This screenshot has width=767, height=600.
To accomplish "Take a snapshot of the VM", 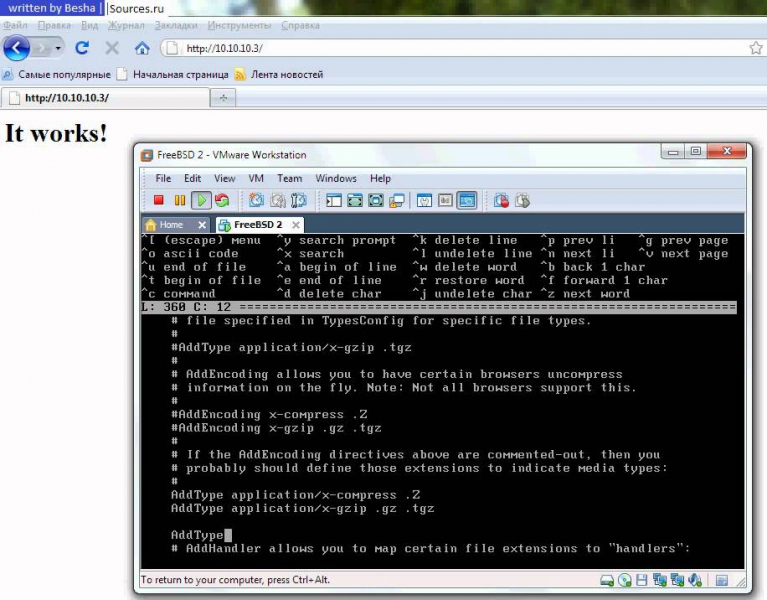I will 257,201.
